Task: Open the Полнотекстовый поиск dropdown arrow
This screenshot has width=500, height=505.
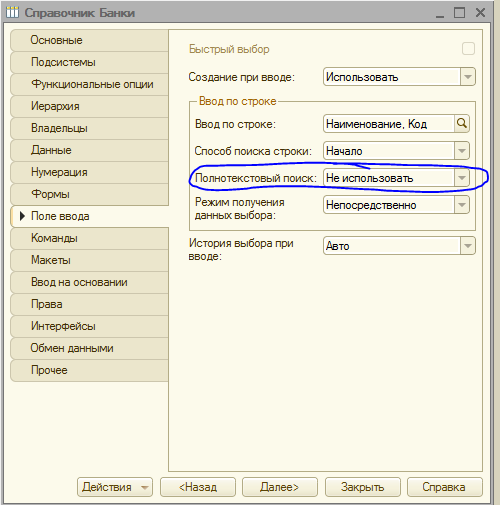Action: click(x=462, y=178)
